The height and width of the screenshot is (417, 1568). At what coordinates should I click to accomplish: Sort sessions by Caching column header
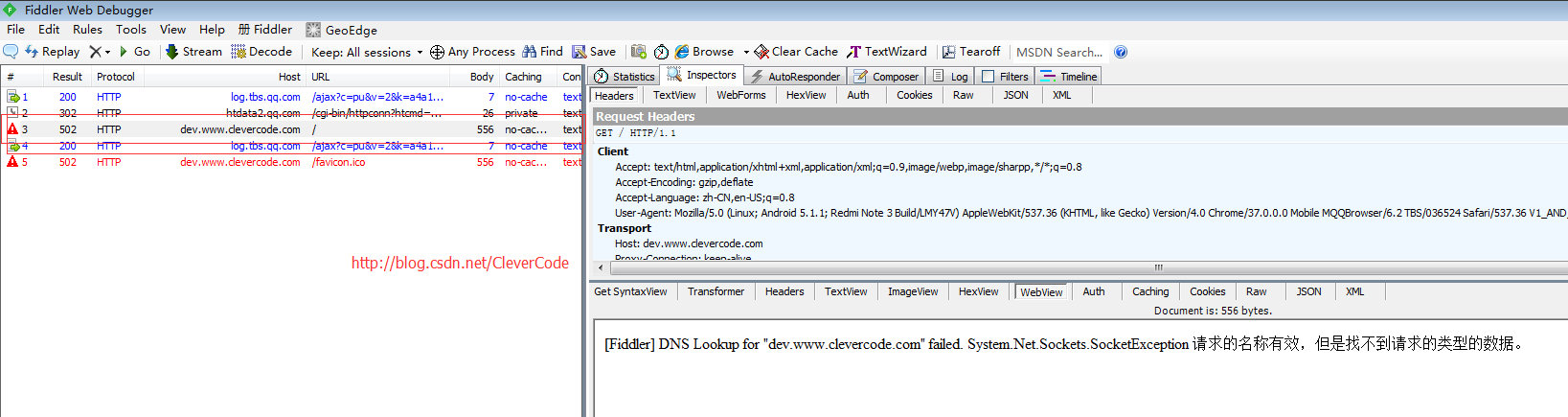[527, 77]
